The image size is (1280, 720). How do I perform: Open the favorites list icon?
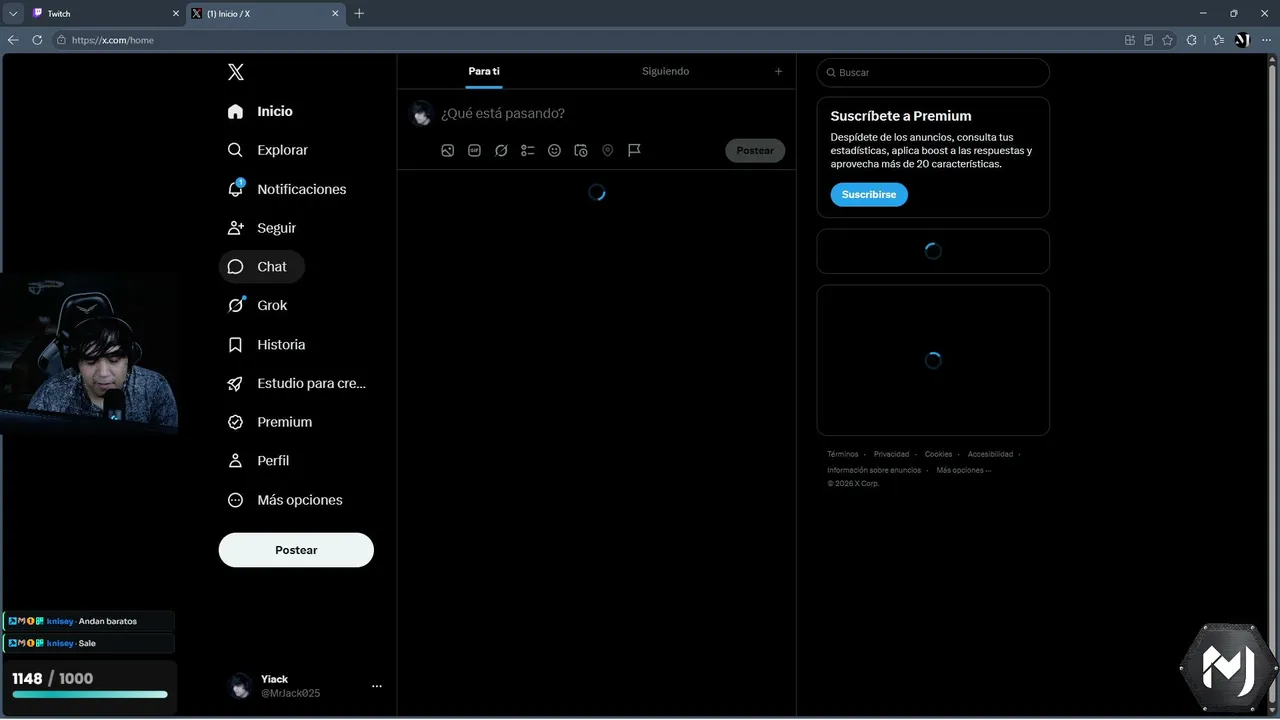[1218, 40]
